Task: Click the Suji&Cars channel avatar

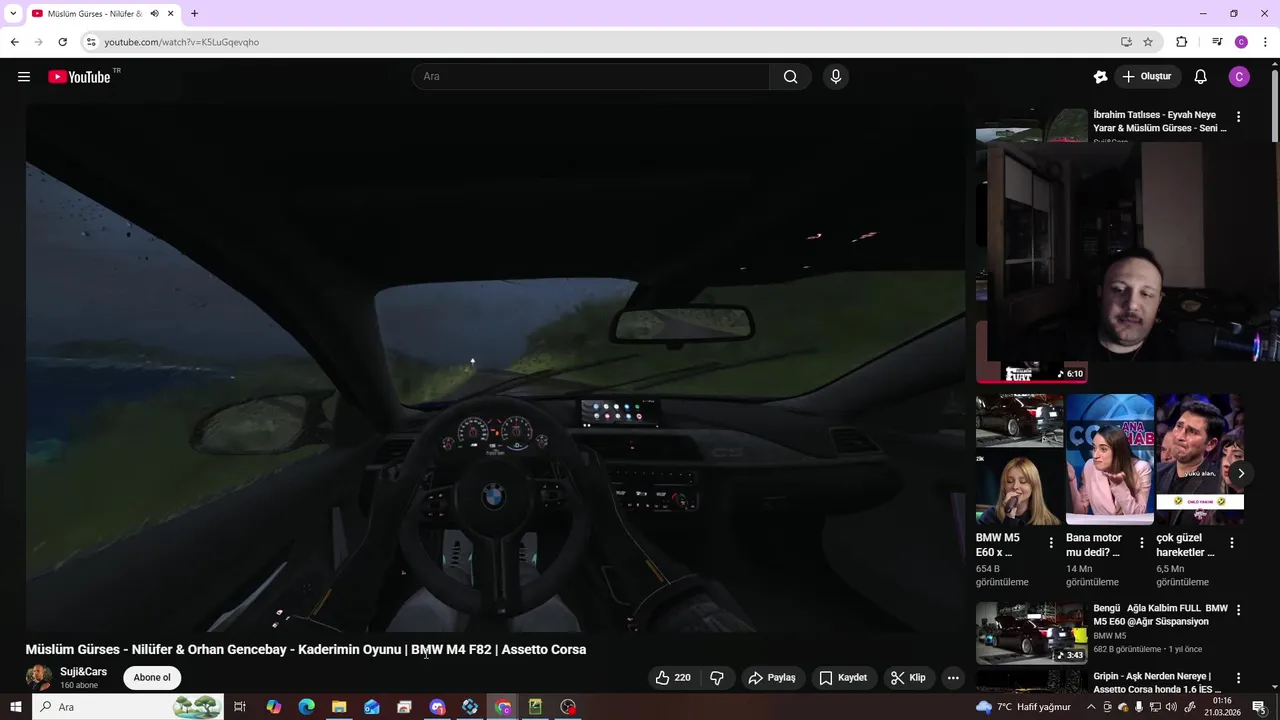Action: [x=39, y=677]
